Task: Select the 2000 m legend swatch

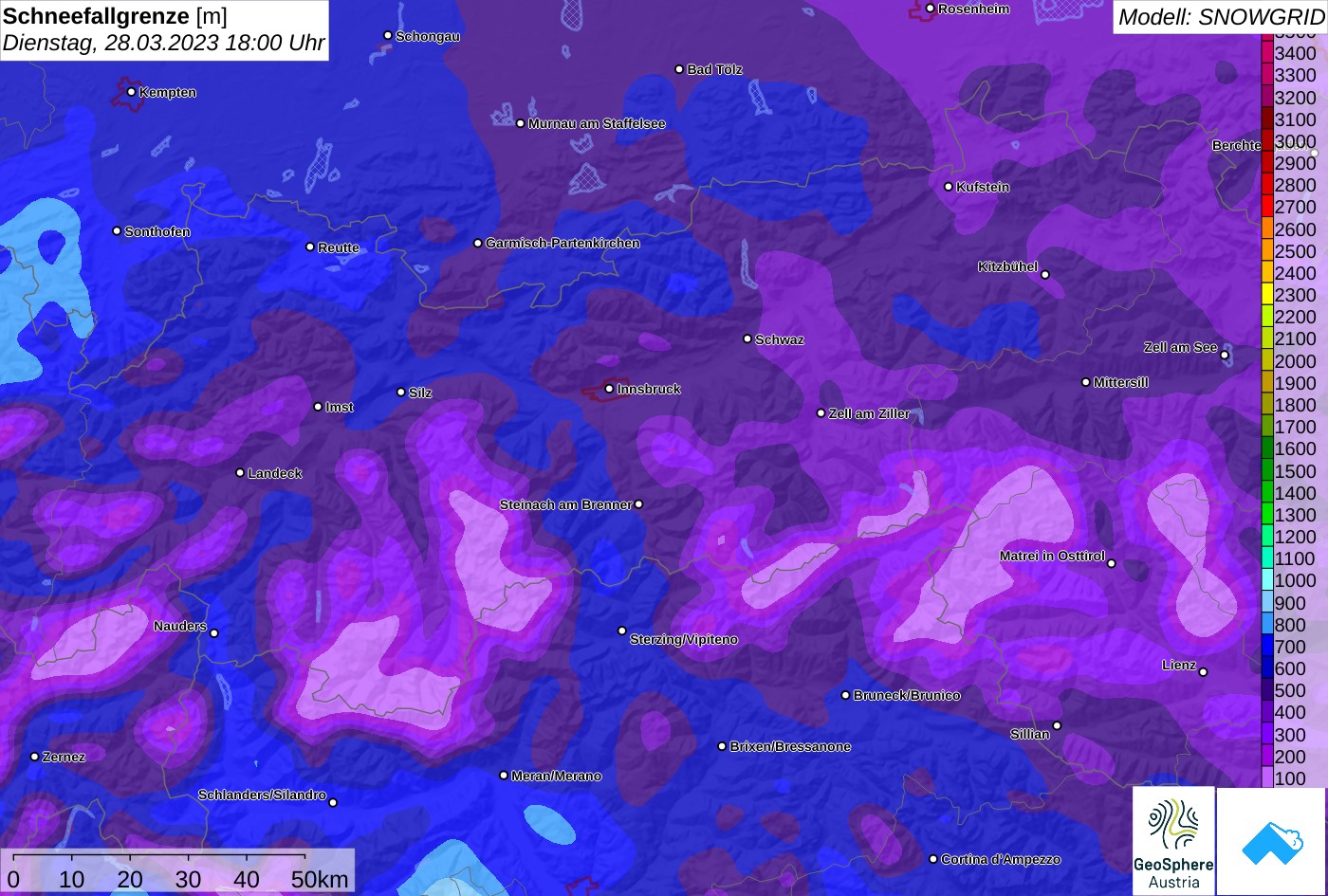Action: tap(1266, 360)
